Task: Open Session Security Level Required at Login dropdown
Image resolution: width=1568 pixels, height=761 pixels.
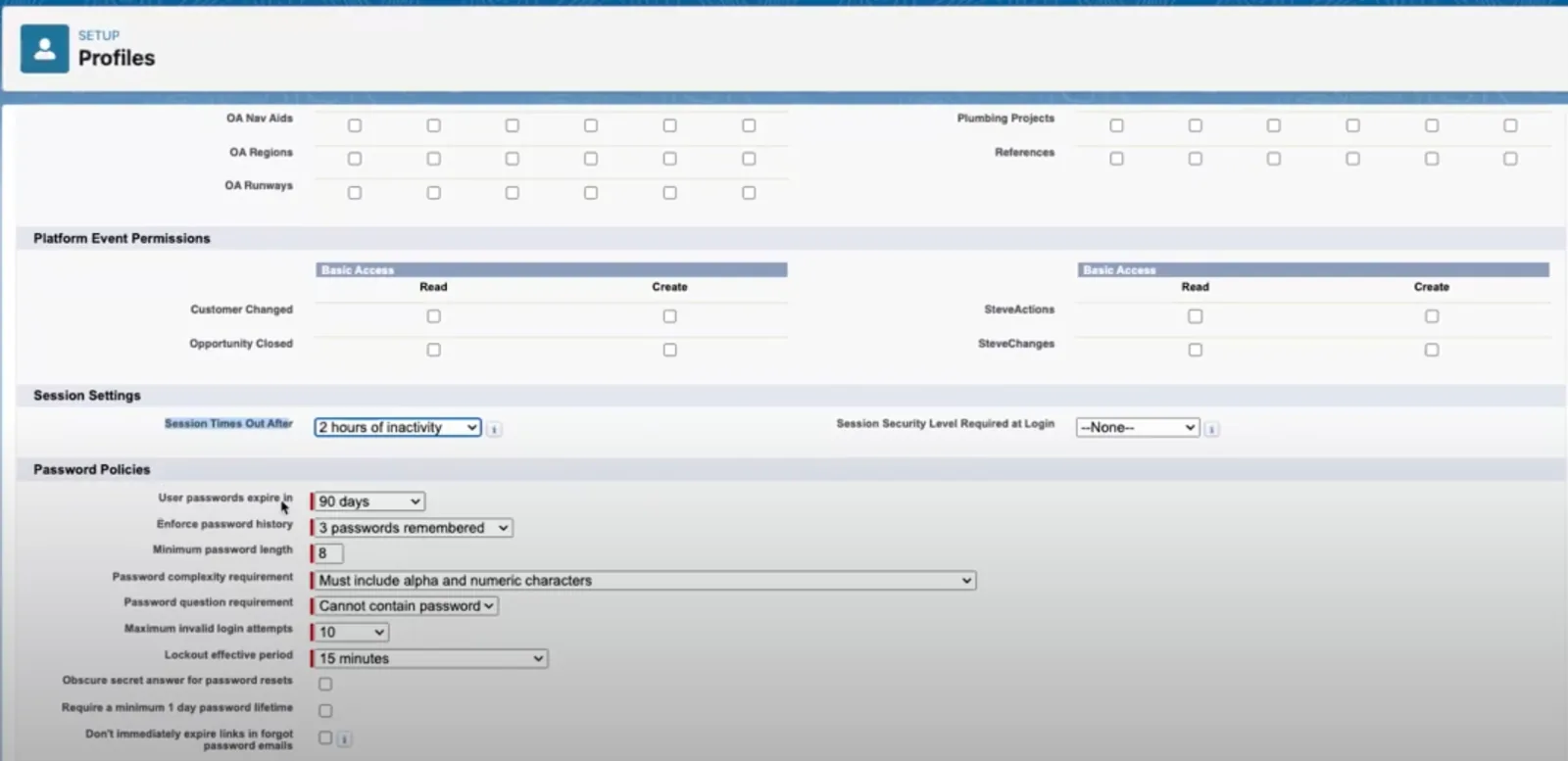Action: [1137, 427]
